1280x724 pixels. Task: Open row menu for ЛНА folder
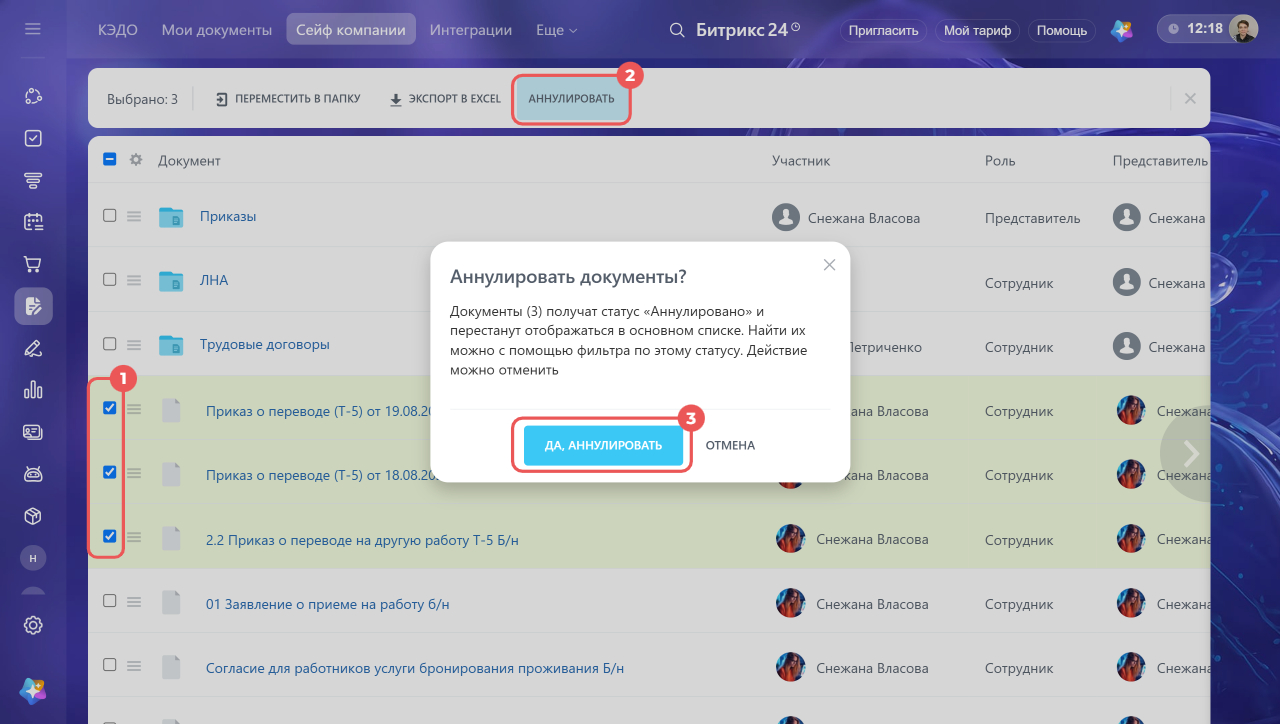pyautogui.click(x=134, y=280)
